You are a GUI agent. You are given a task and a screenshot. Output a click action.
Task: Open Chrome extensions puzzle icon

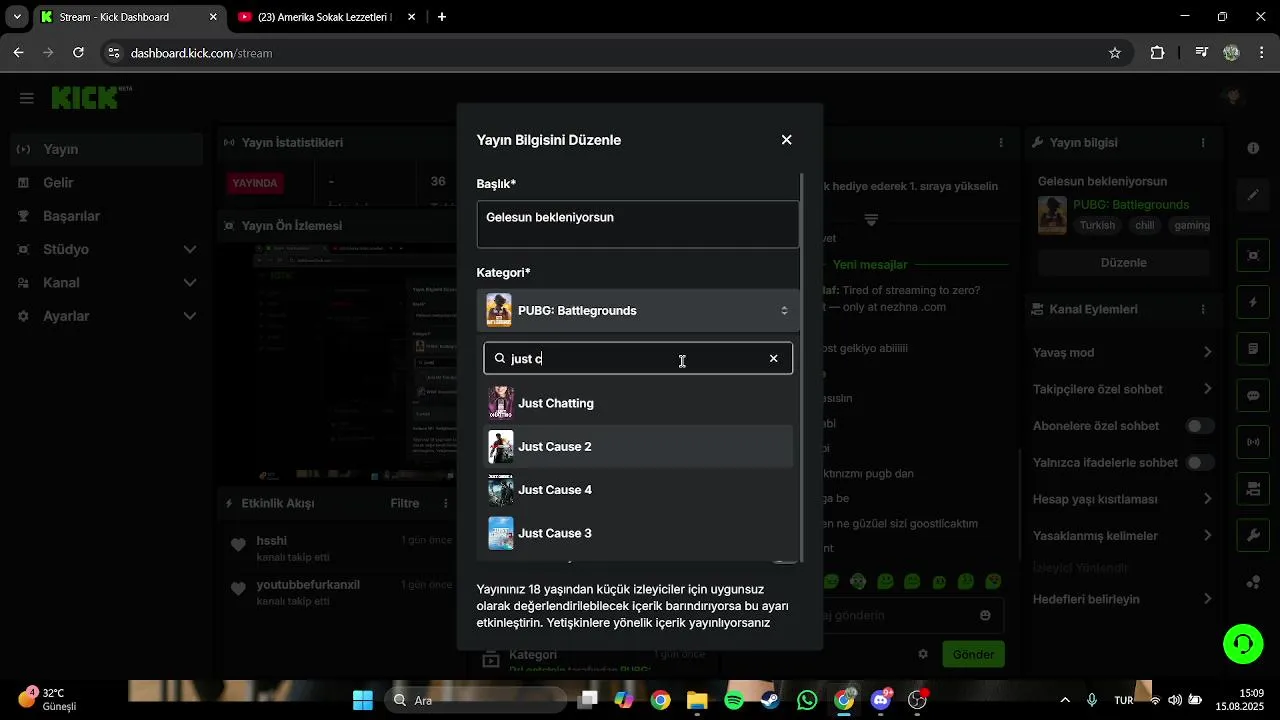(1157, 53)
